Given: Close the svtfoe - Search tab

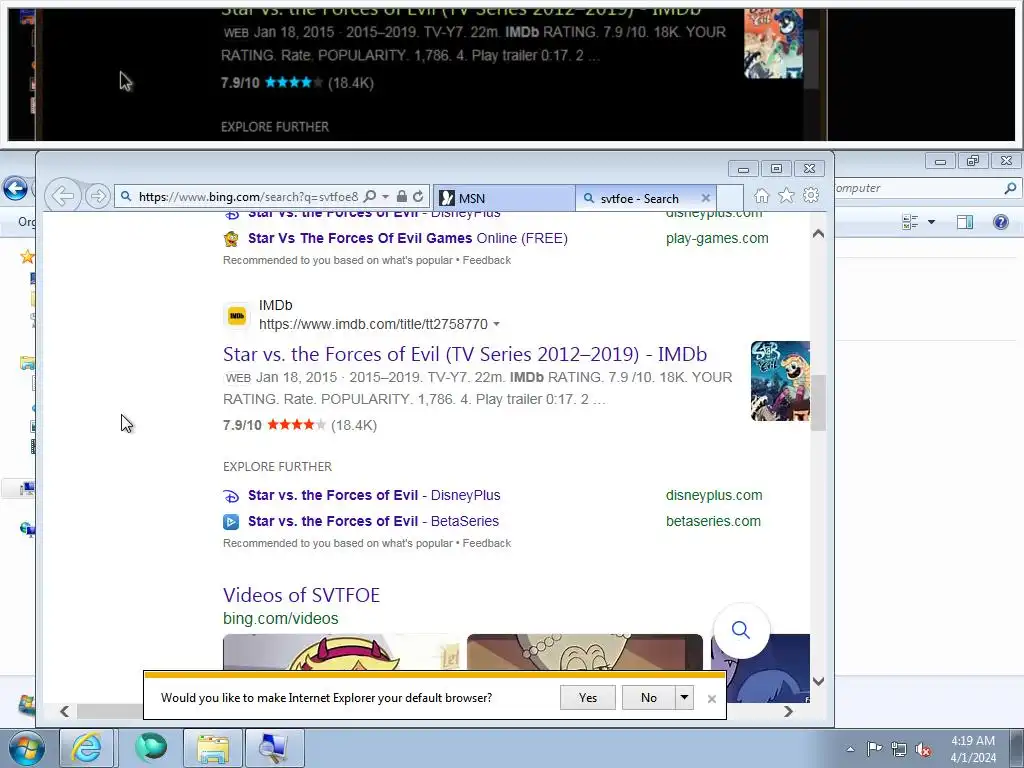Looking at the screenshot, I should click(705, 198).
